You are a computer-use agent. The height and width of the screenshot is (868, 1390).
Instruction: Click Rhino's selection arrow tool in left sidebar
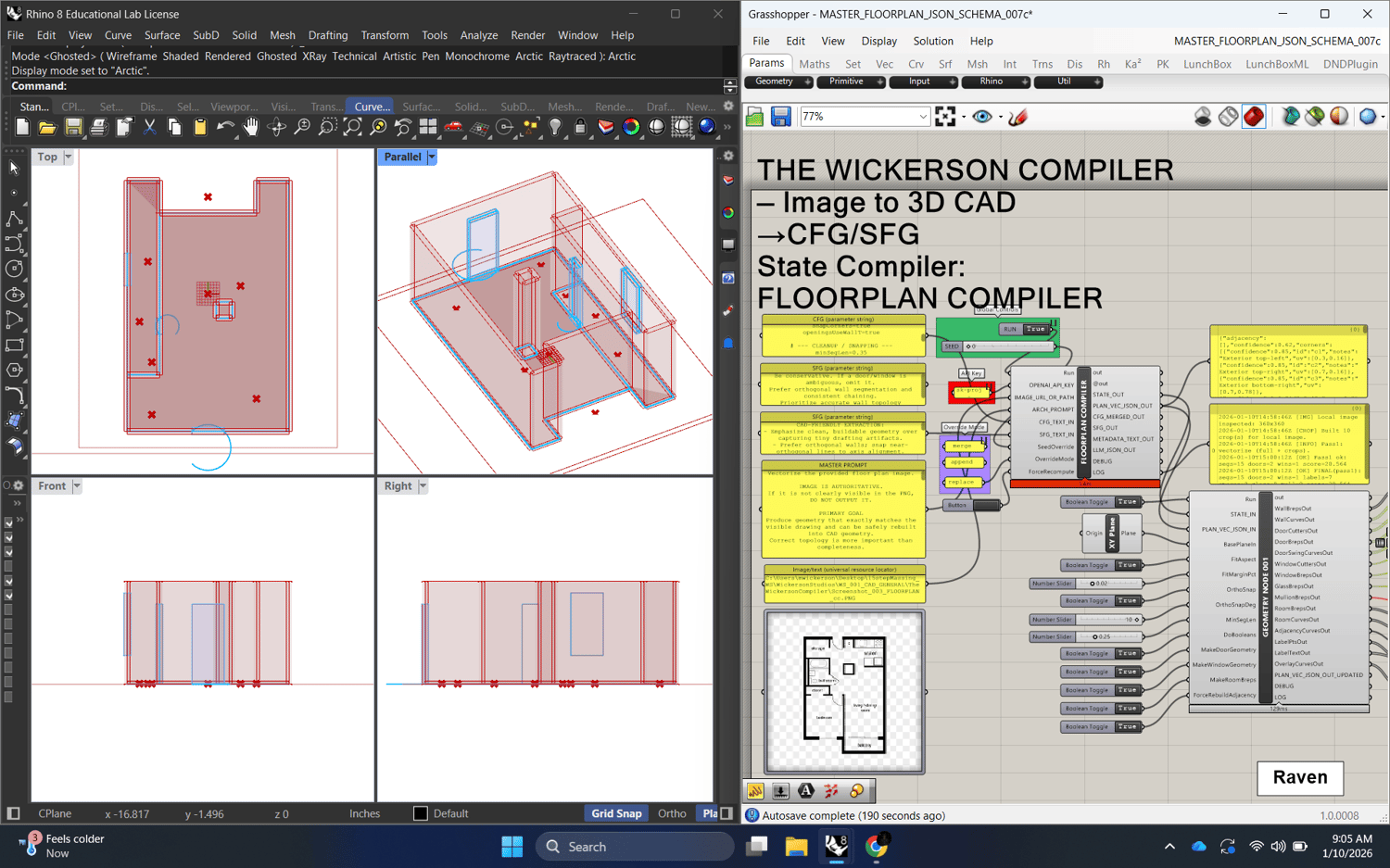14,168
